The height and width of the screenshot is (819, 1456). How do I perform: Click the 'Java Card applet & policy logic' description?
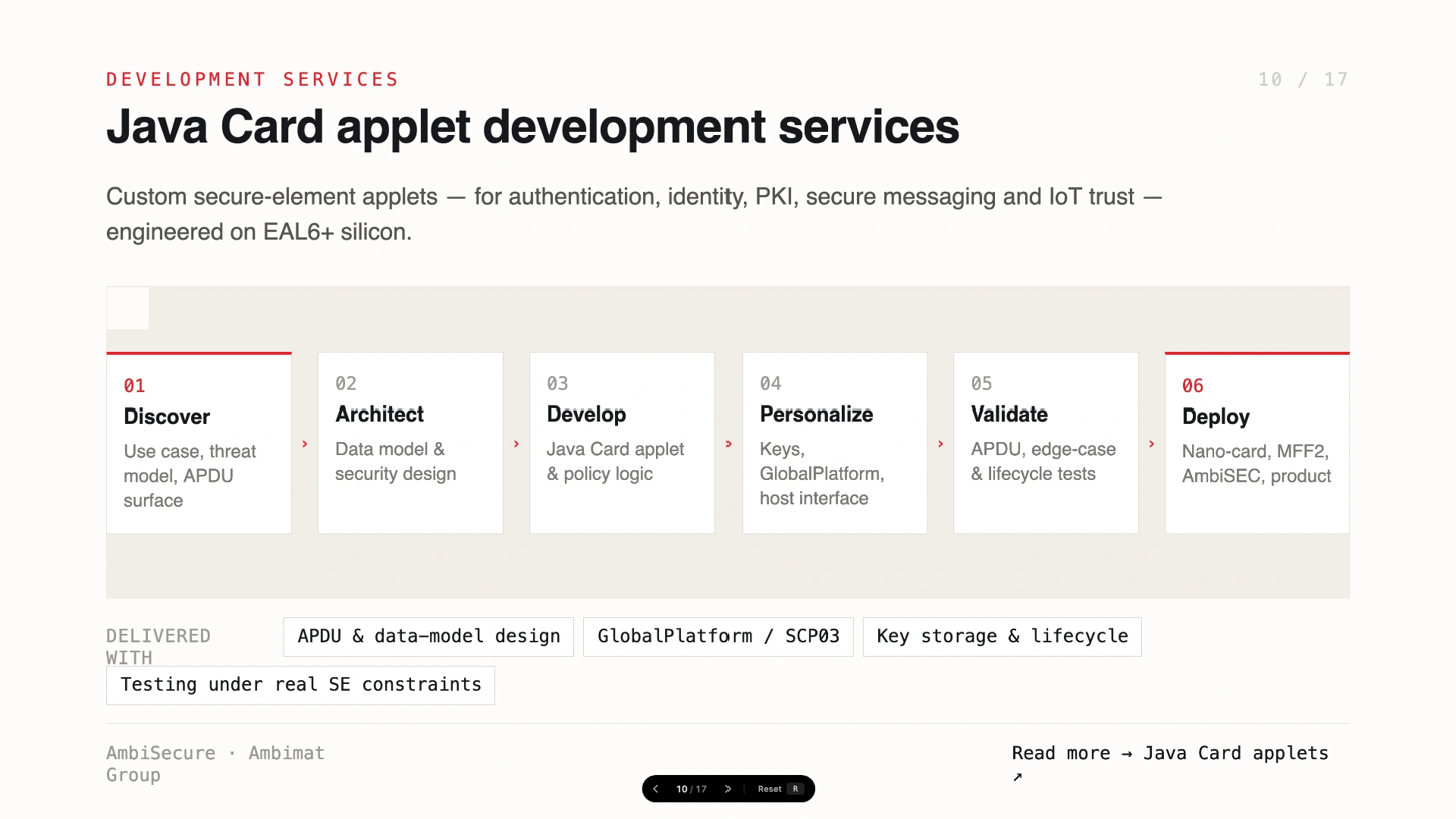(x=615, y=461)
